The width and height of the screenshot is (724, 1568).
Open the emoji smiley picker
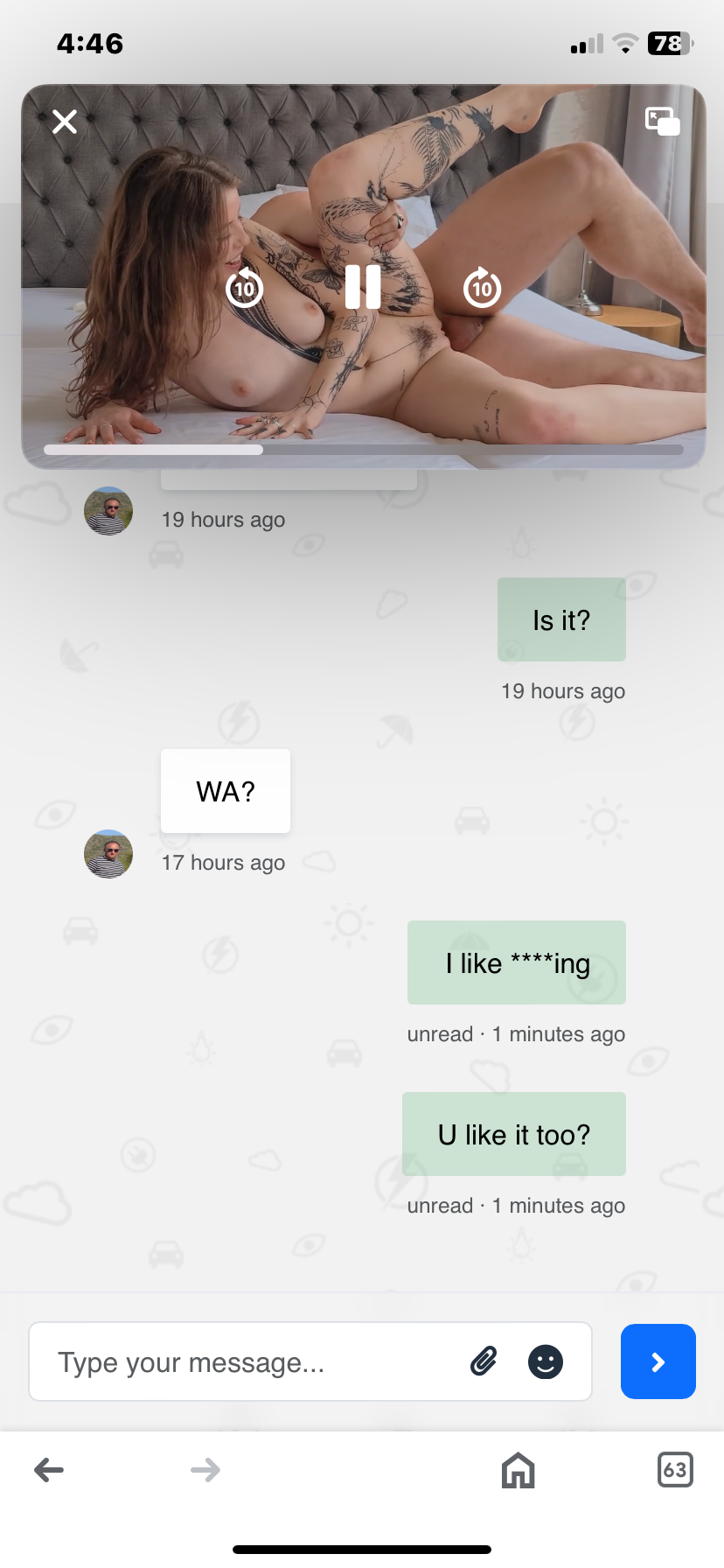(546, 1361)
